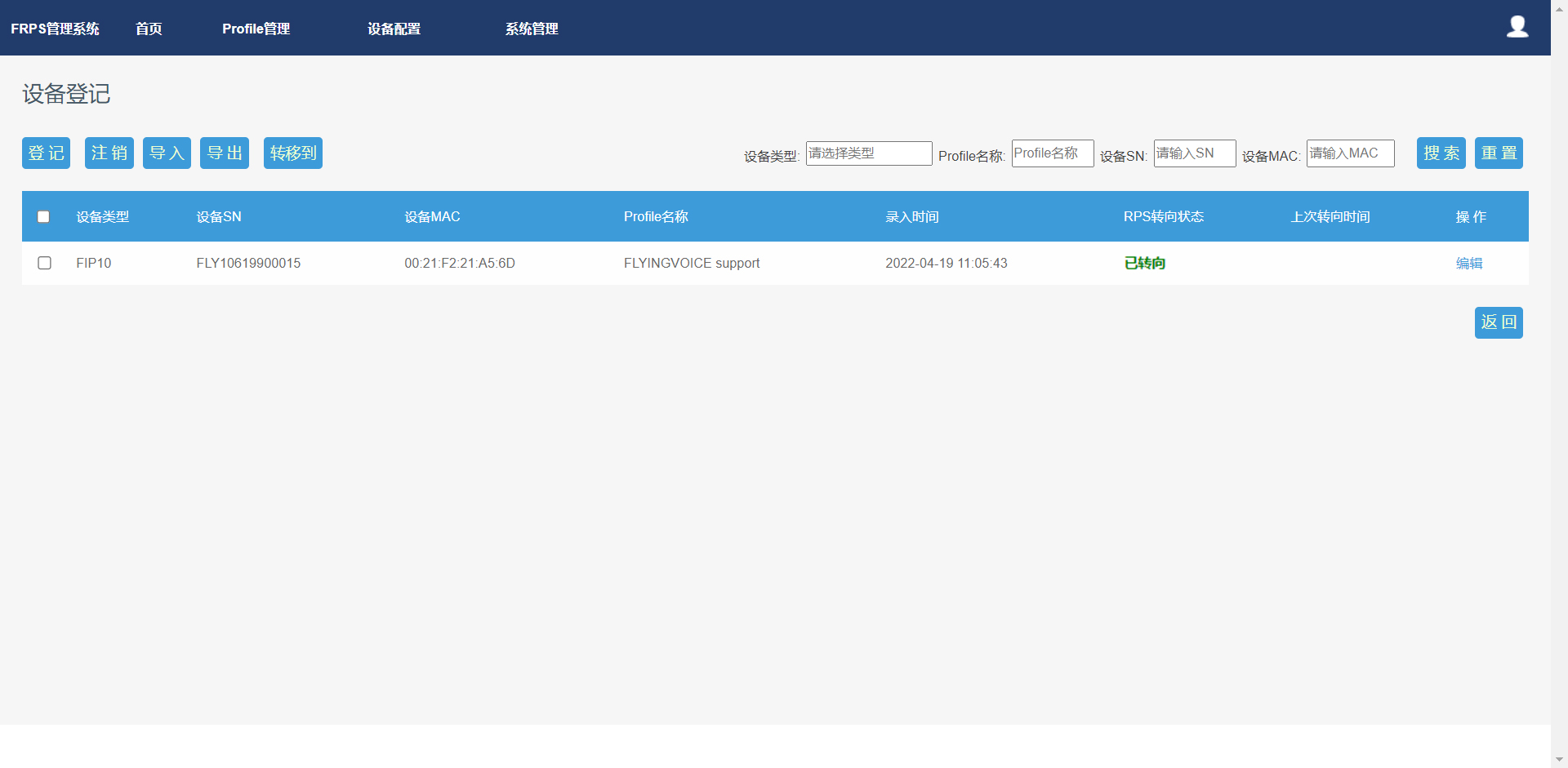The image size is (1568, 768).
Task: Click 编辑 link for FIP10 device
Action: click(1468, 263)
